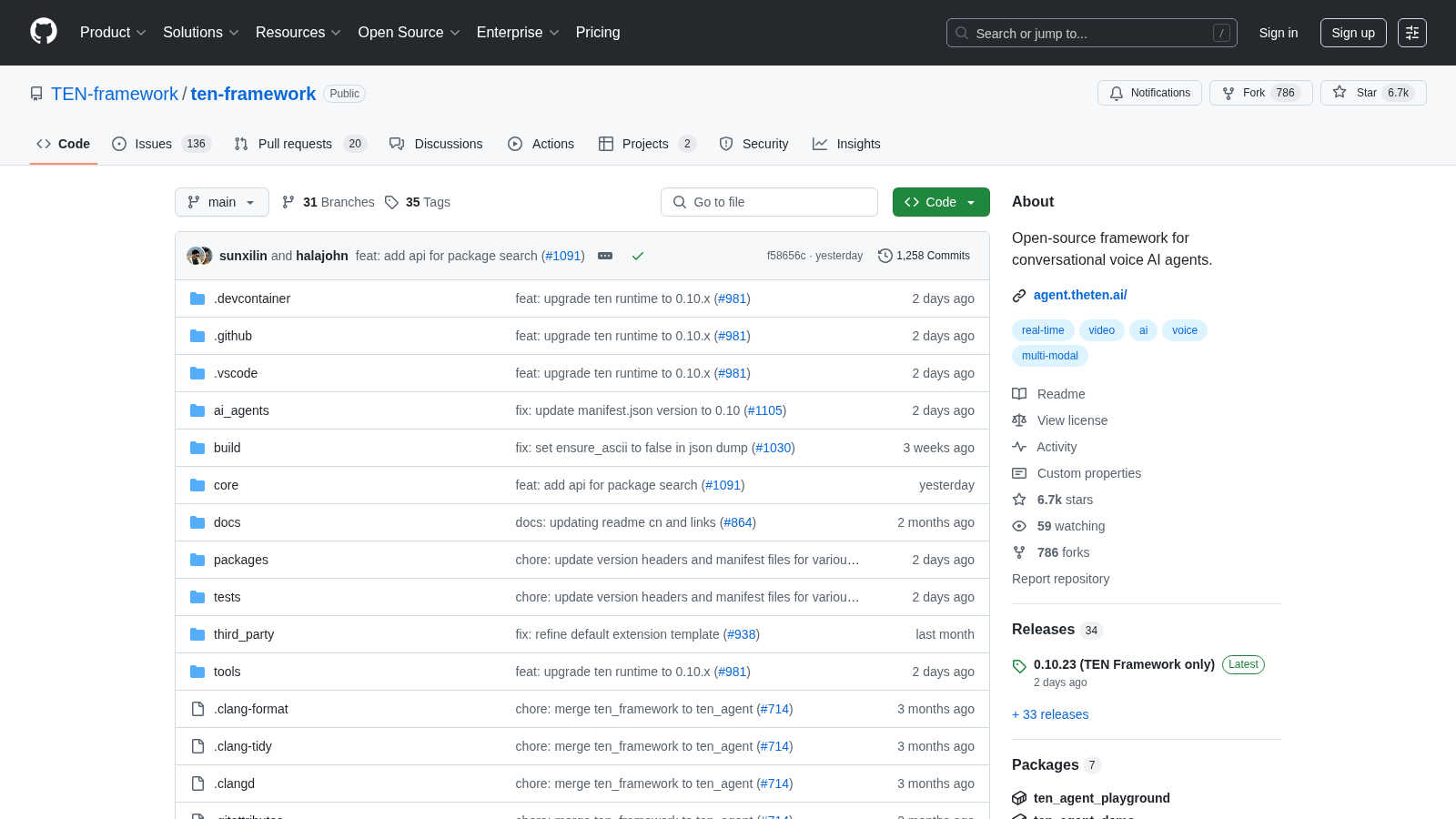Click the latest release tag icon

pyautogui.click(x=1019, y=666)
